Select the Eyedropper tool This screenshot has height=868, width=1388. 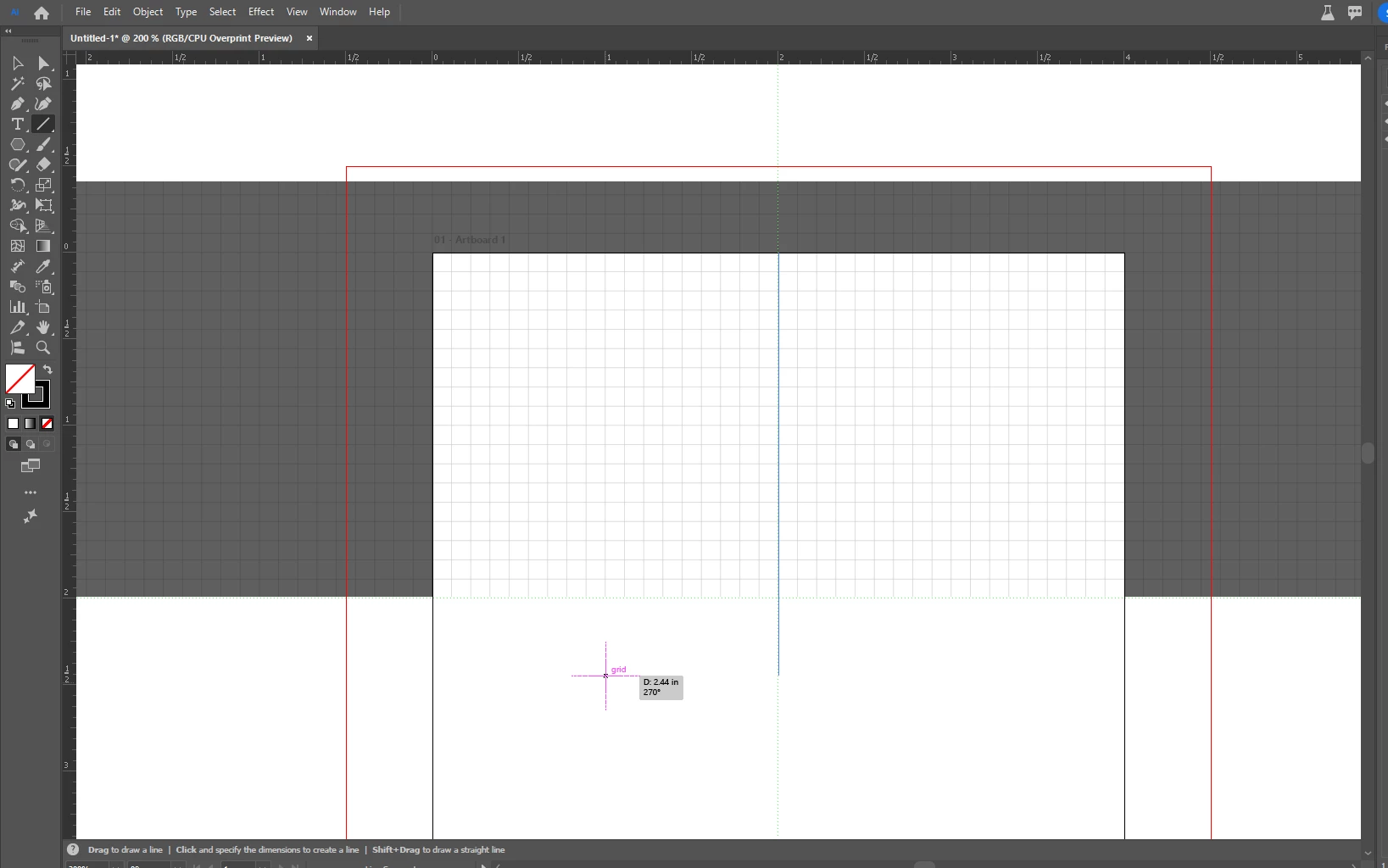pyautogui.click(x=43, y=267)
